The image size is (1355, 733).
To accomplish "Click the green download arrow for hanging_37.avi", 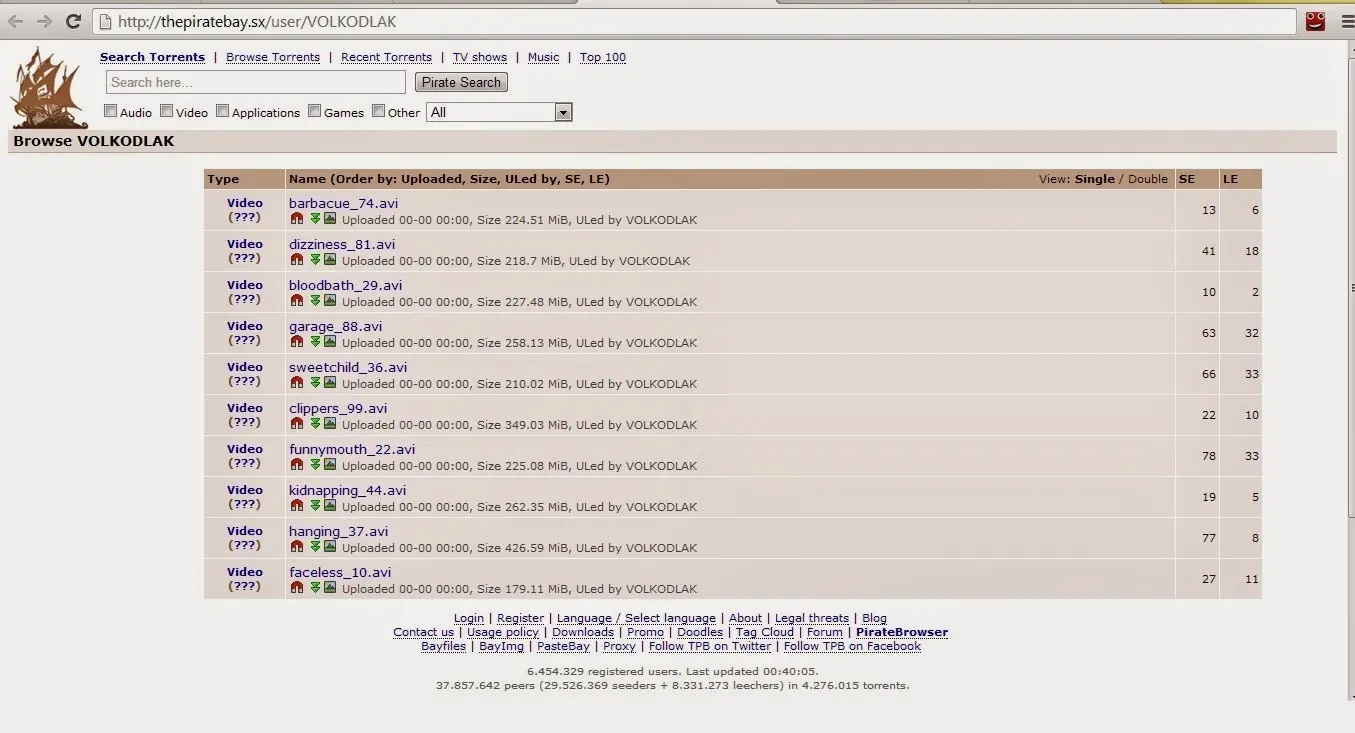I will coord(315,546).
